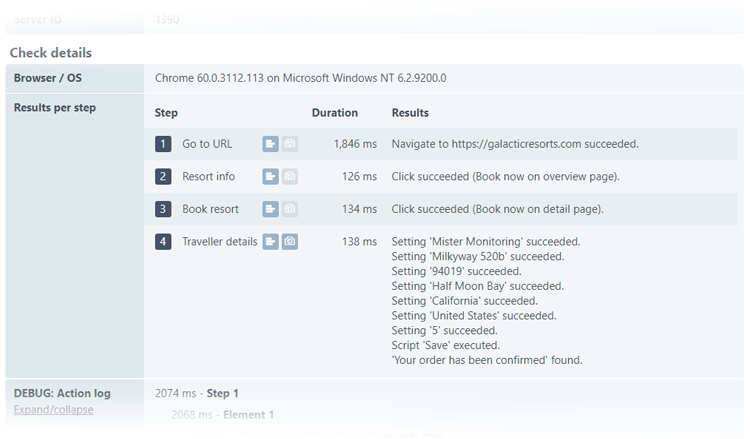
Task: View screenshot camera icon for Traveller details step
Action: pos(289,241)
